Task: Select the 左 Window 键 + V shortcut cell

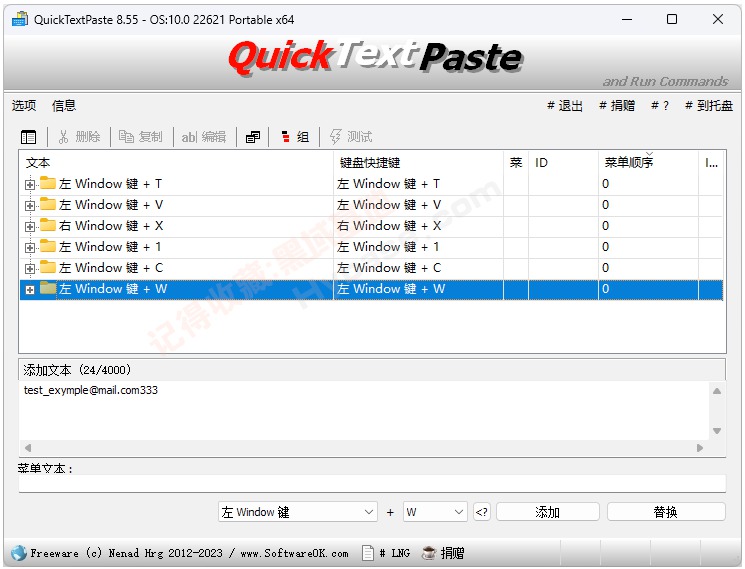Action: click(x=418, y=205)
